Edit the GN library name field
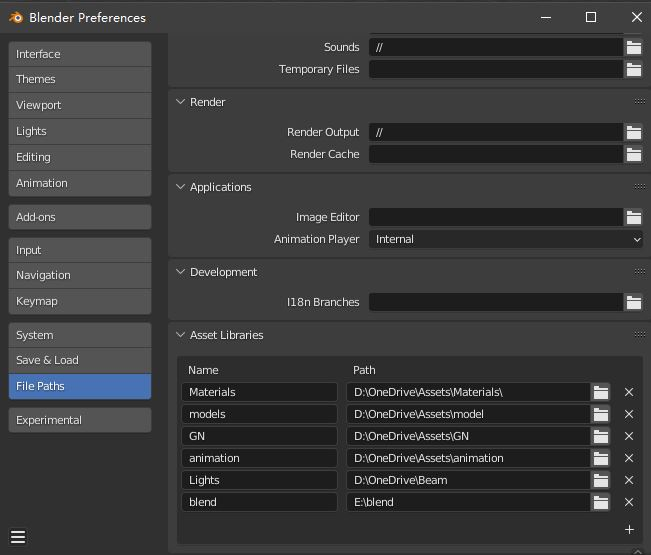Viewport: 651px width, 555px height. point(259,436)
